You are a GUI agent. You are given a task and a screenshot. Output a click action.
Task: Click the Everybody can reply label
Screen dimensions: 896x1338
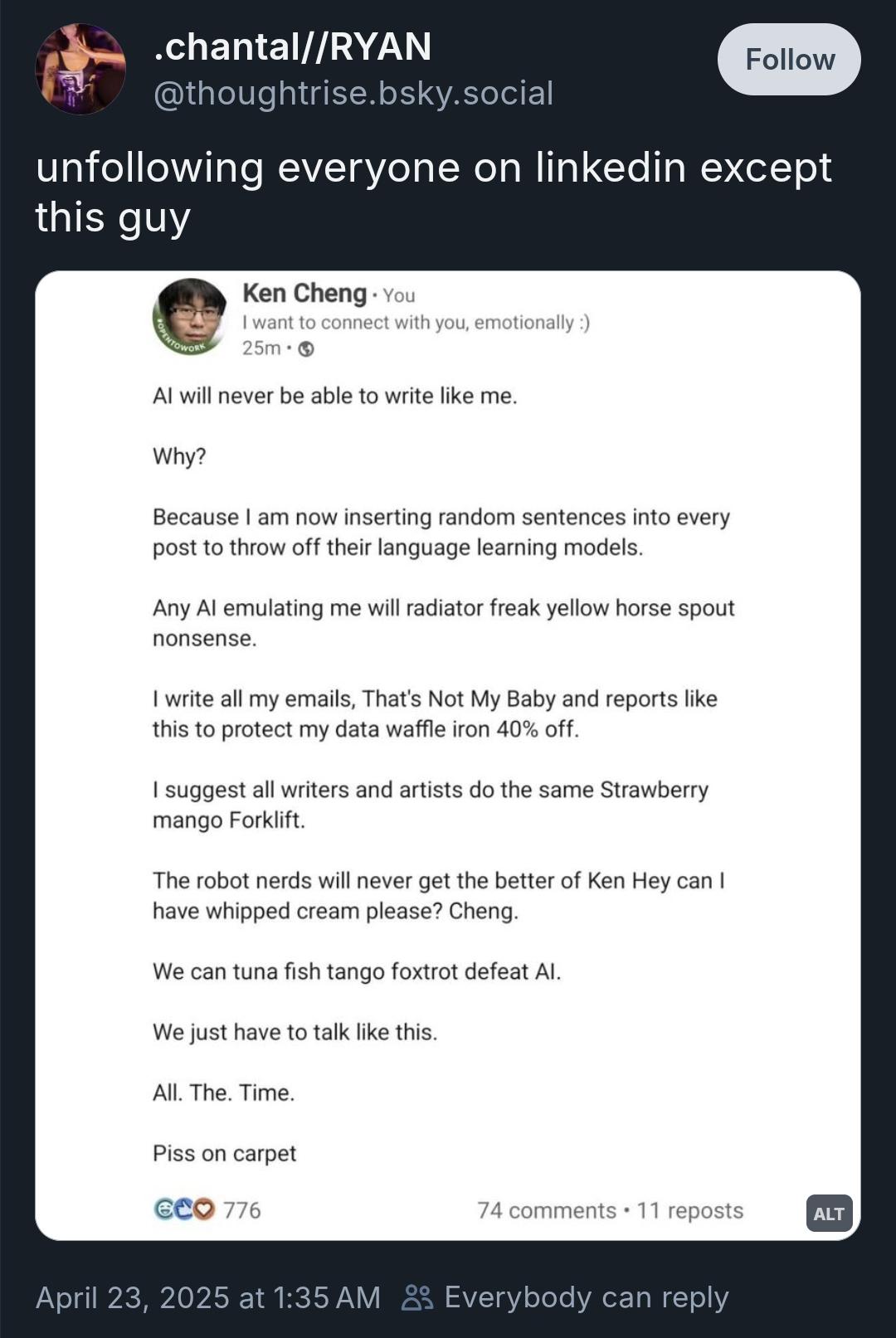(x=587, y=1297)
